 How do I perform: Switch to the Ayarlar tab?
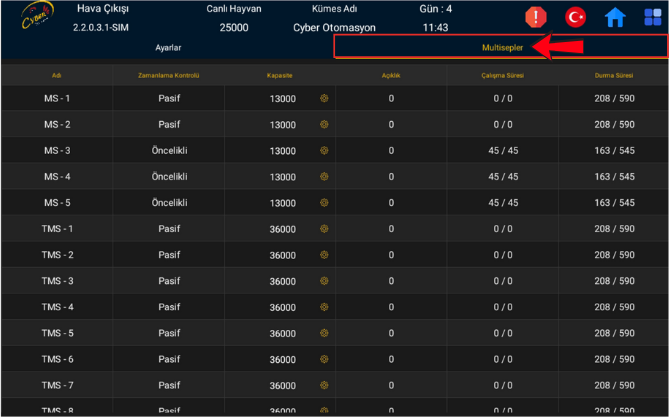168,48
